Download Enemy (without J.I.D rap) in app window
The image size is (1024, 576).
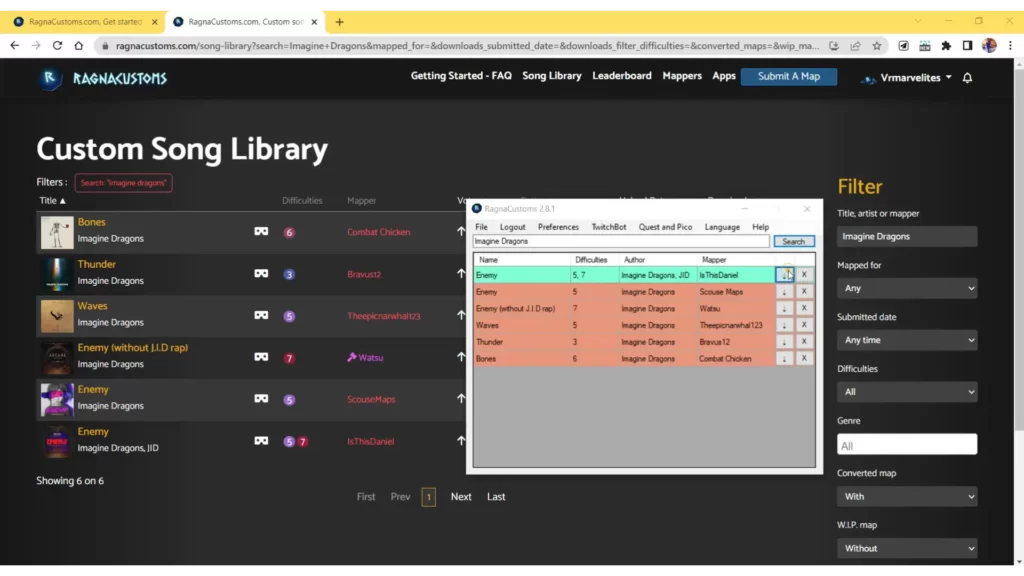(x=784, y=308)
